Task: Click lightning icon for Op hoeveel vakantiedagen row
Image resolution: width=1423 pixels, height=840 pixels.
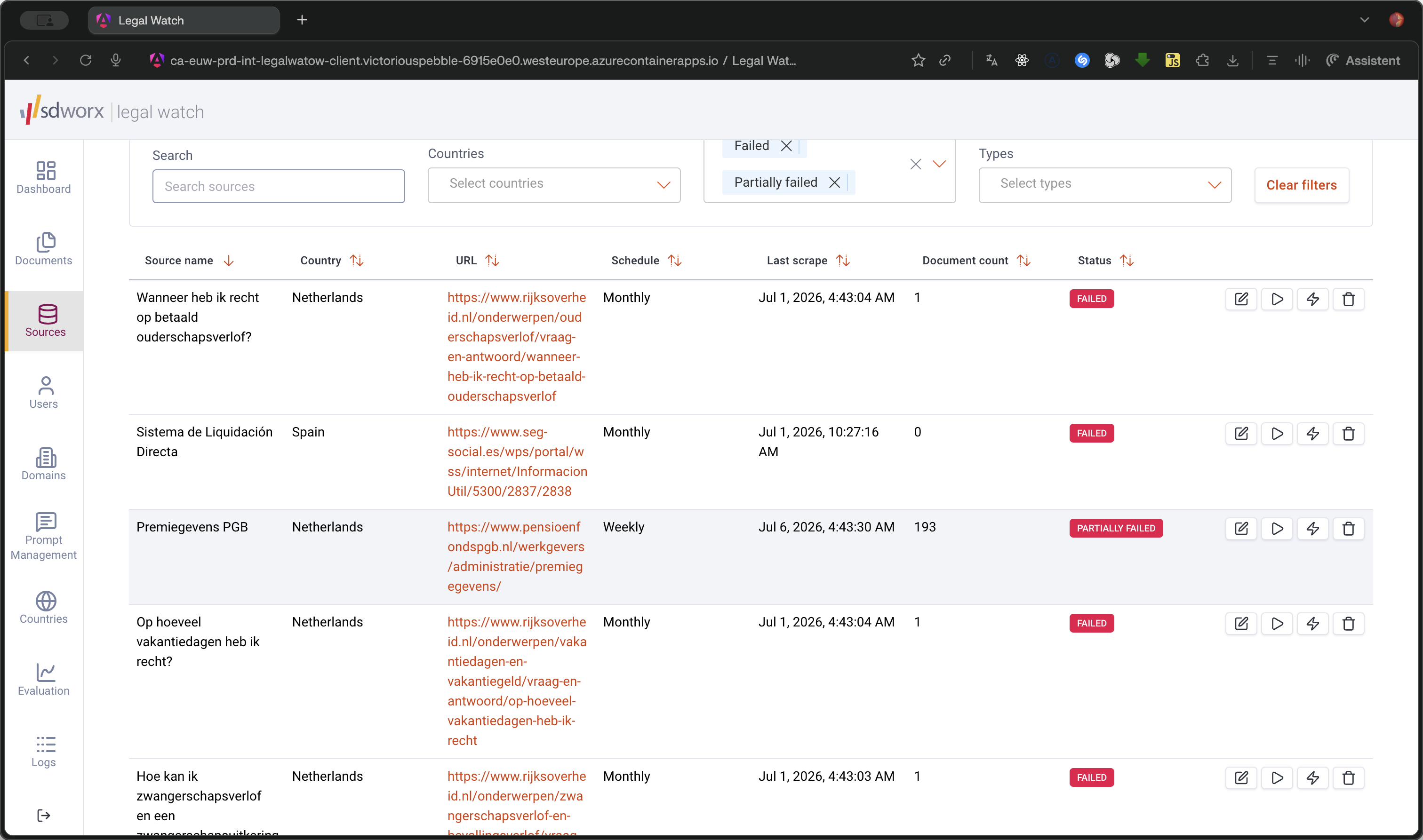Action: point(1312,624)
